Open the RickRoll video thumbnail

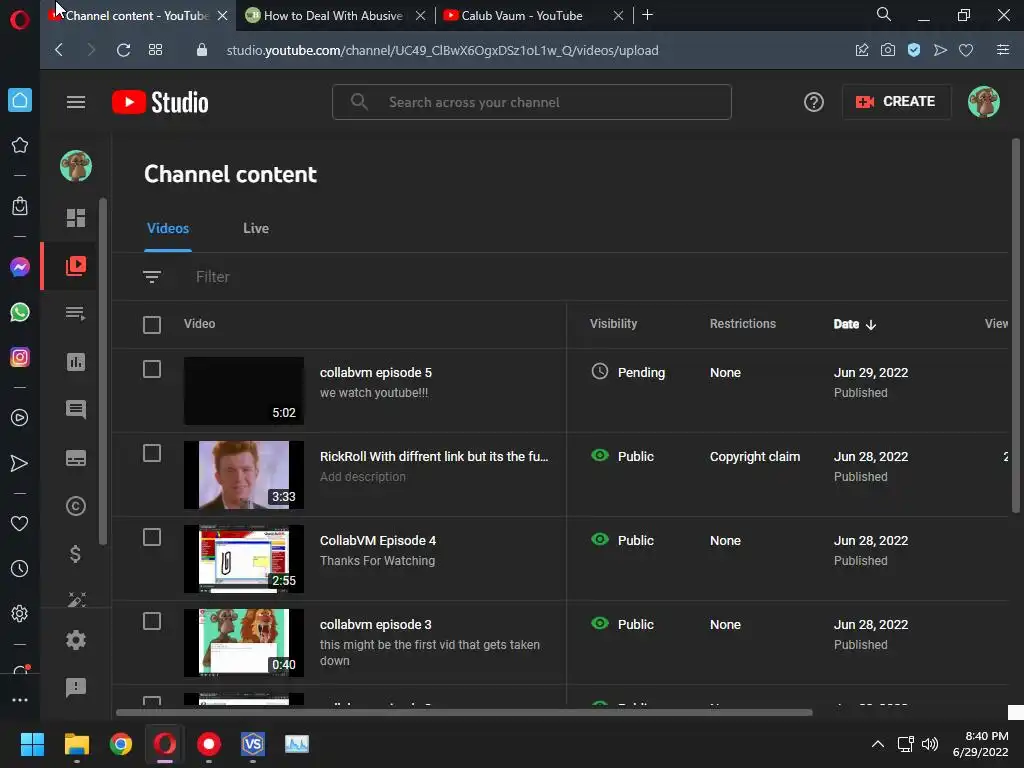(244, 475)
